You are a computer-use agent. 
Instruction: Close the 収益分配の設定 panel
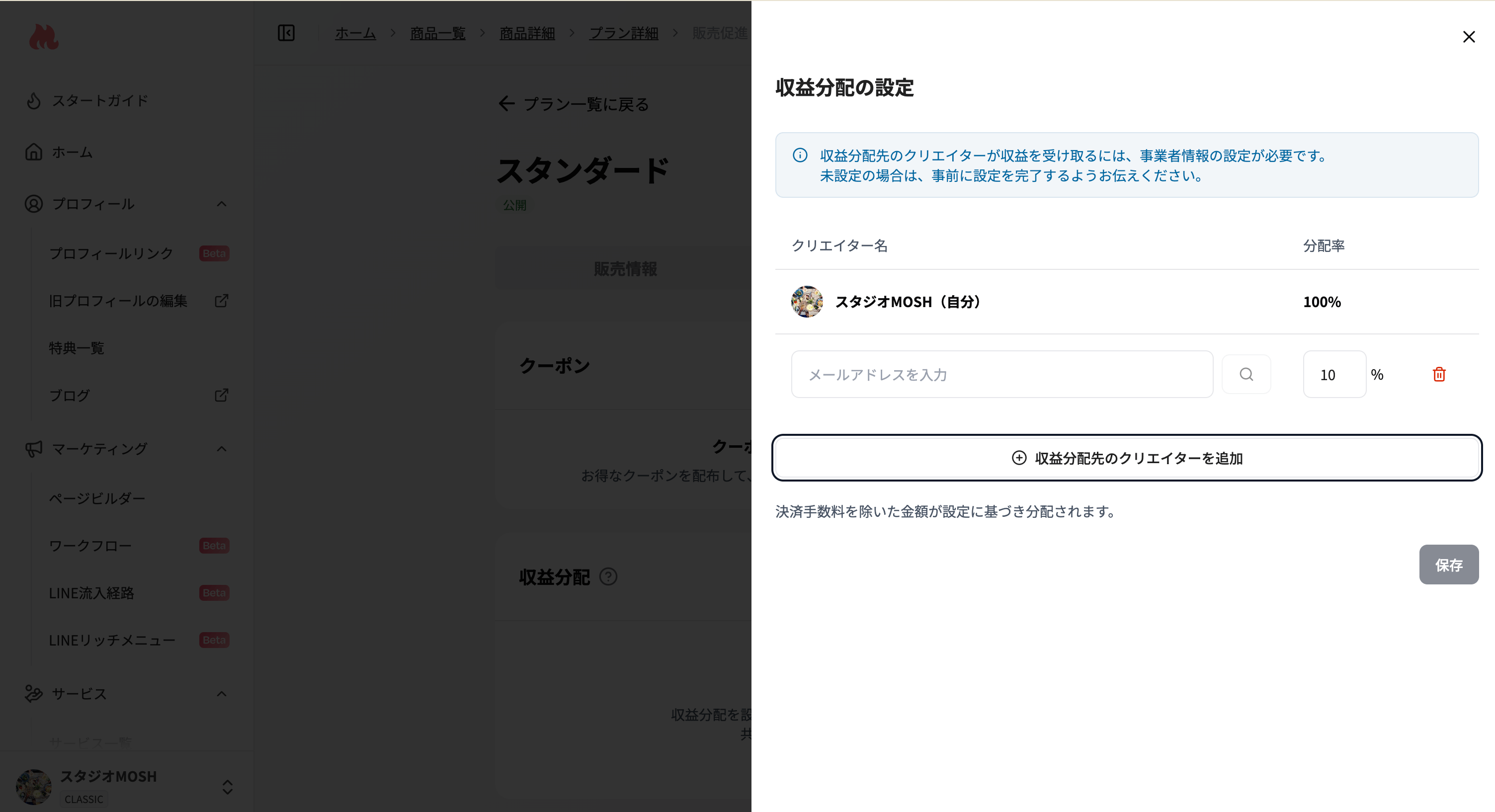(x=1468, y=37)
